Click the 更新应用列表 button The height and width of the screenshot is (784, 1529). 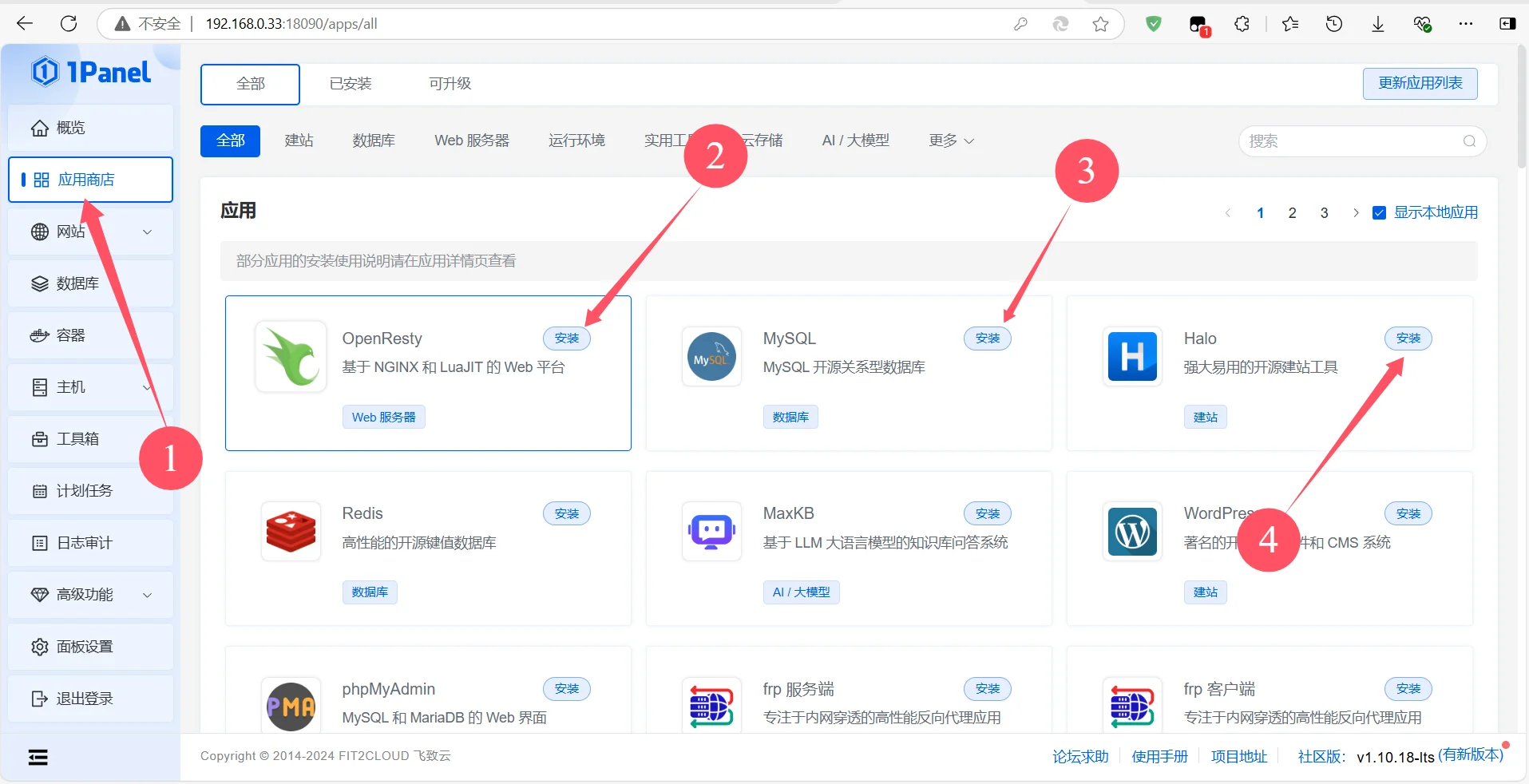1420,84
